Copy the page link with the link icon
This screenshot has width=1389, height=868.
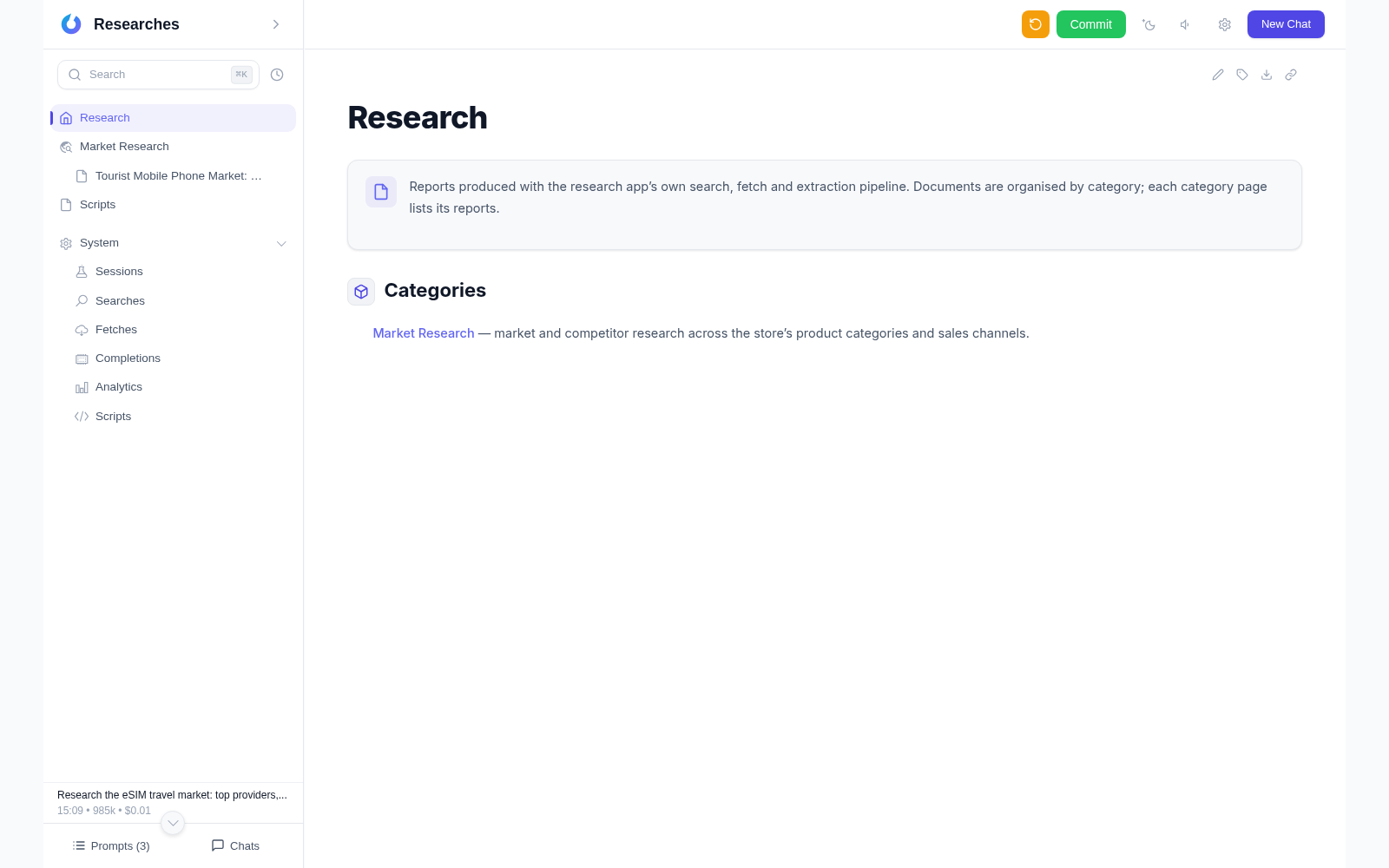[x=1291, y=75]
